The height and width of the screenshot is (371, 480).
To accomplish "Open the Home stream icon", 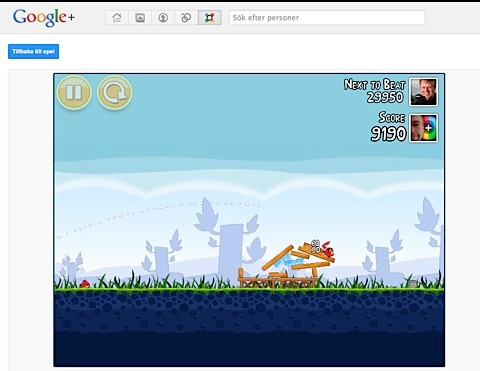I will (x=117, y=18).
